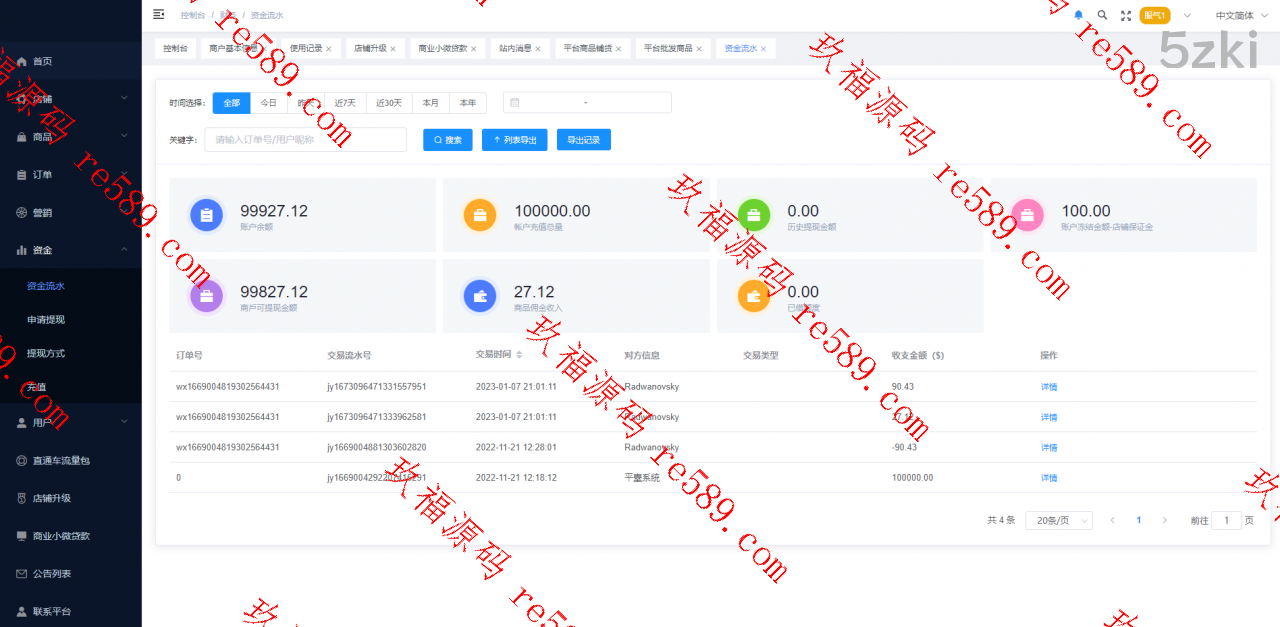
Task: Select the 今日 time filter
Action: (x=268, y=103)
